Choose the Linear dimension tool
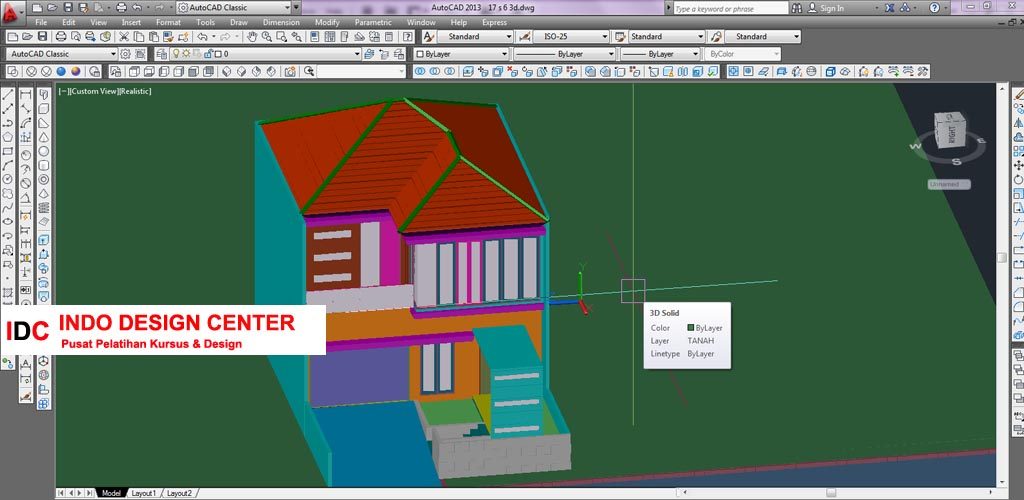1024x500 pixels. coord(26,95)
